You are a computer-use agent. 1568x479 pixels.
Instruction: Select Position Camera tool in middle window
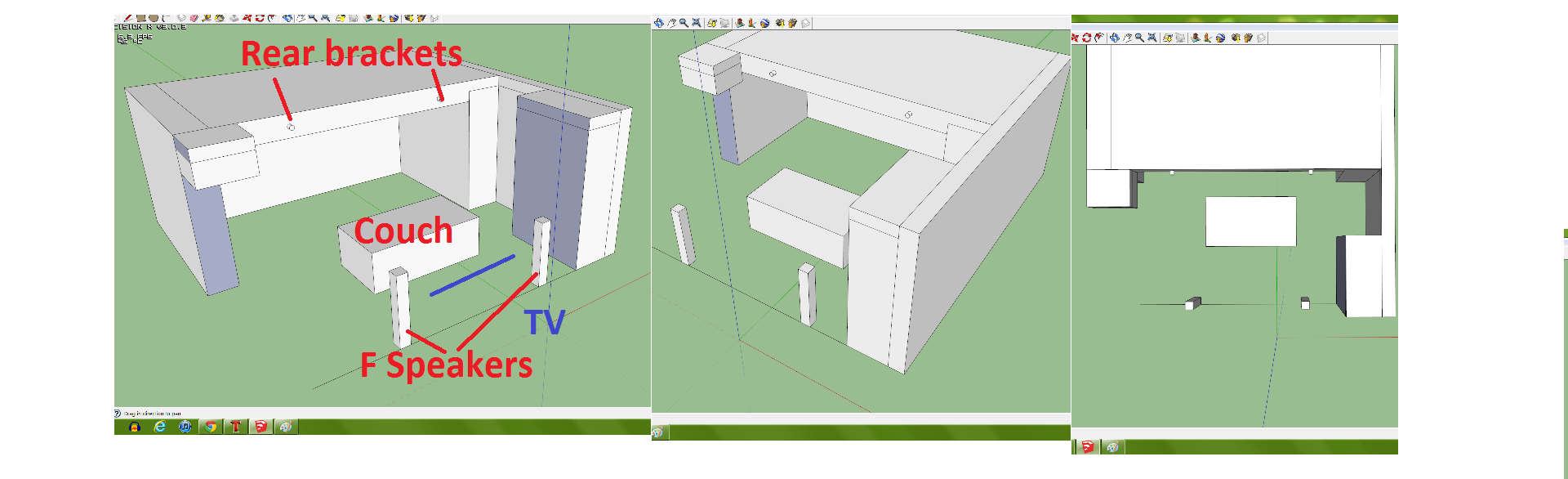click(740, 23)
